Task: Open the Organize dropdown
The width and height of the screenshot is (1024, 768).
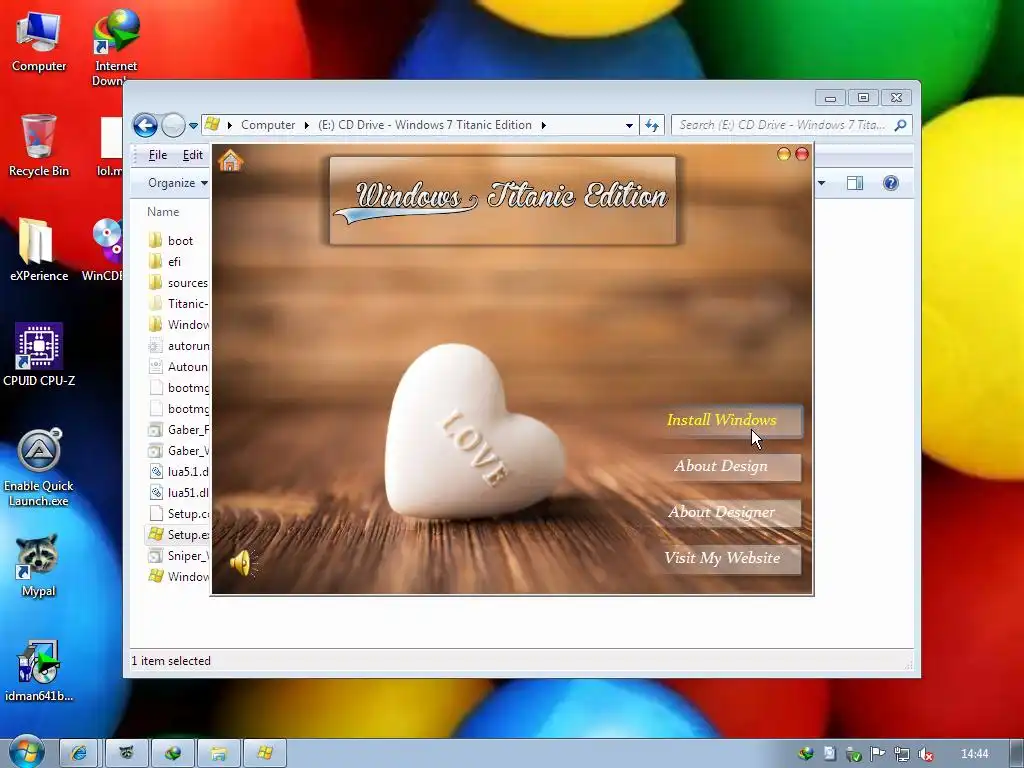Action: [177, 183]
